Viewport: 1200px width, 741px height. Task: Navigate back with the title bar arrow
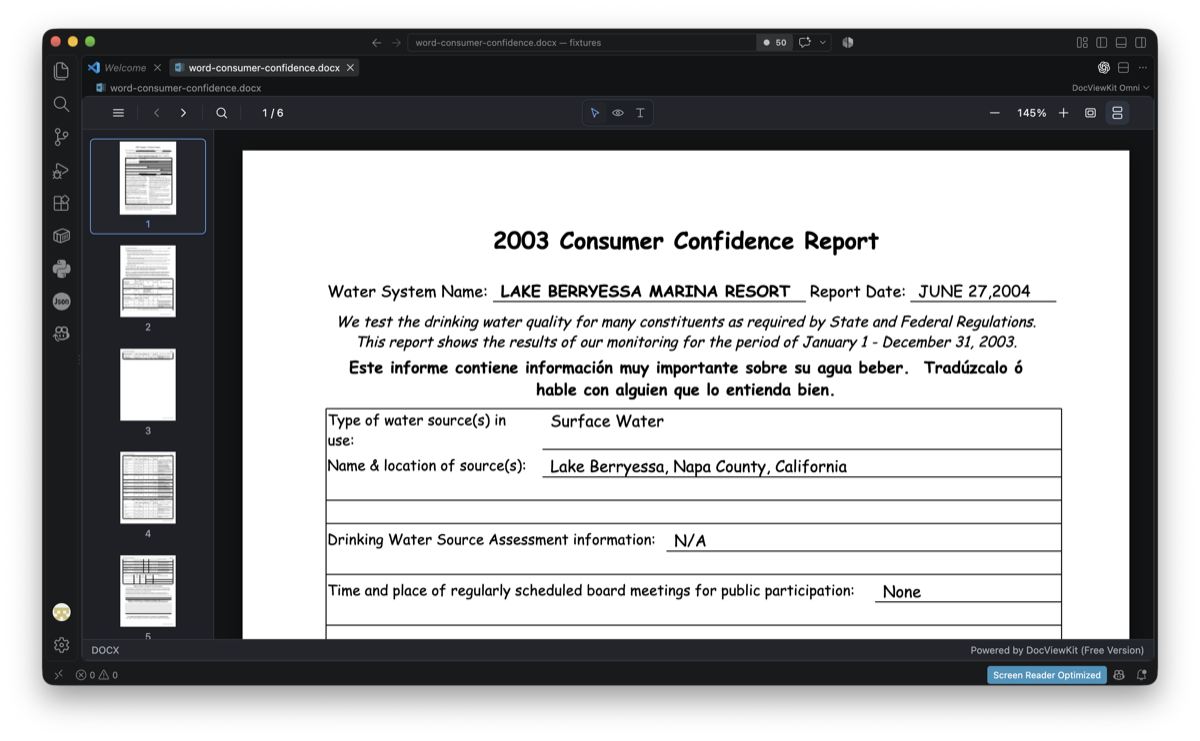[x=376, y=42]
